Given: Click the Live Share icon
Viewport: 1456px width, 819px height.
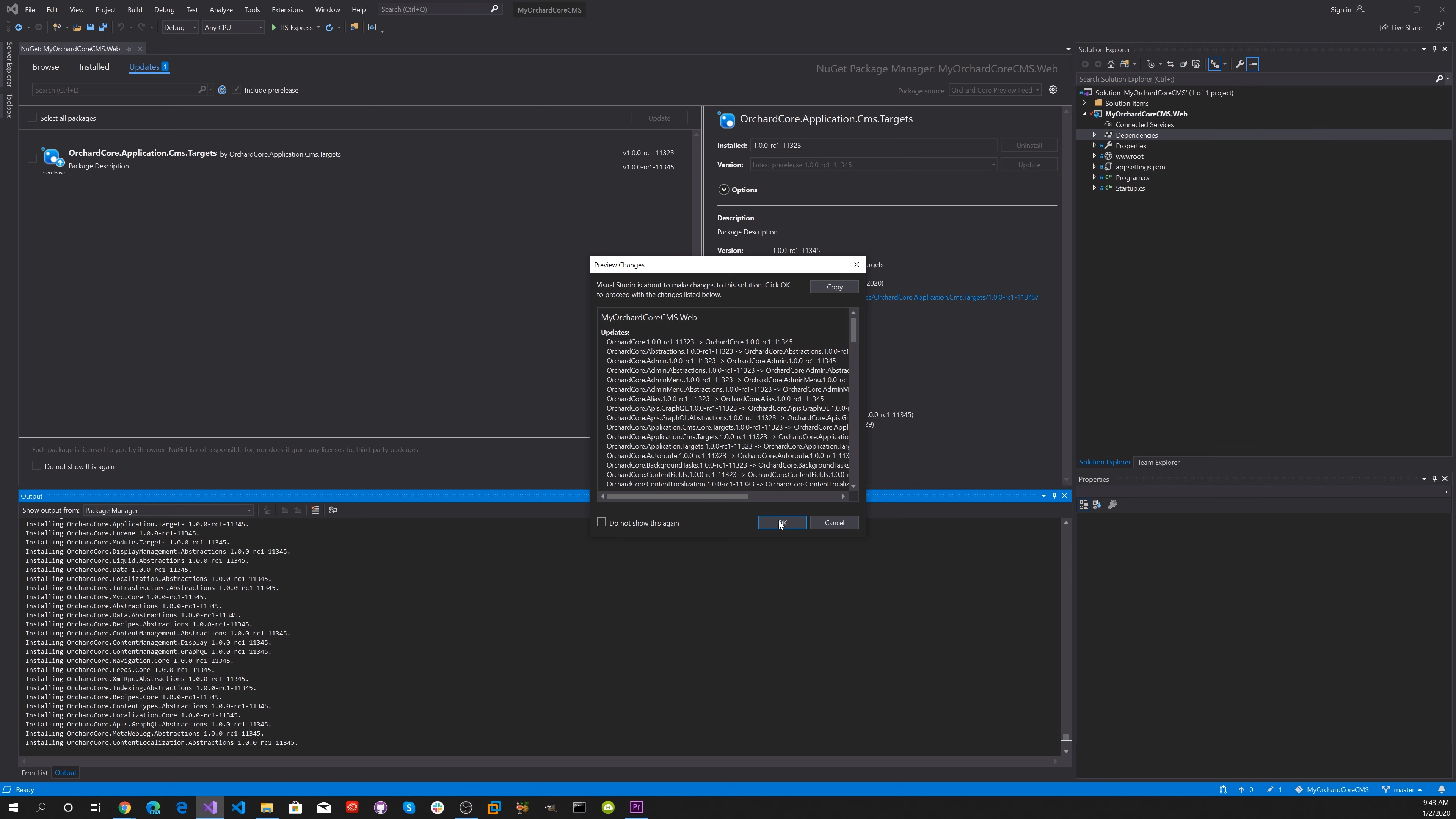Looking at the screenshot, I should click(1401, 27).
